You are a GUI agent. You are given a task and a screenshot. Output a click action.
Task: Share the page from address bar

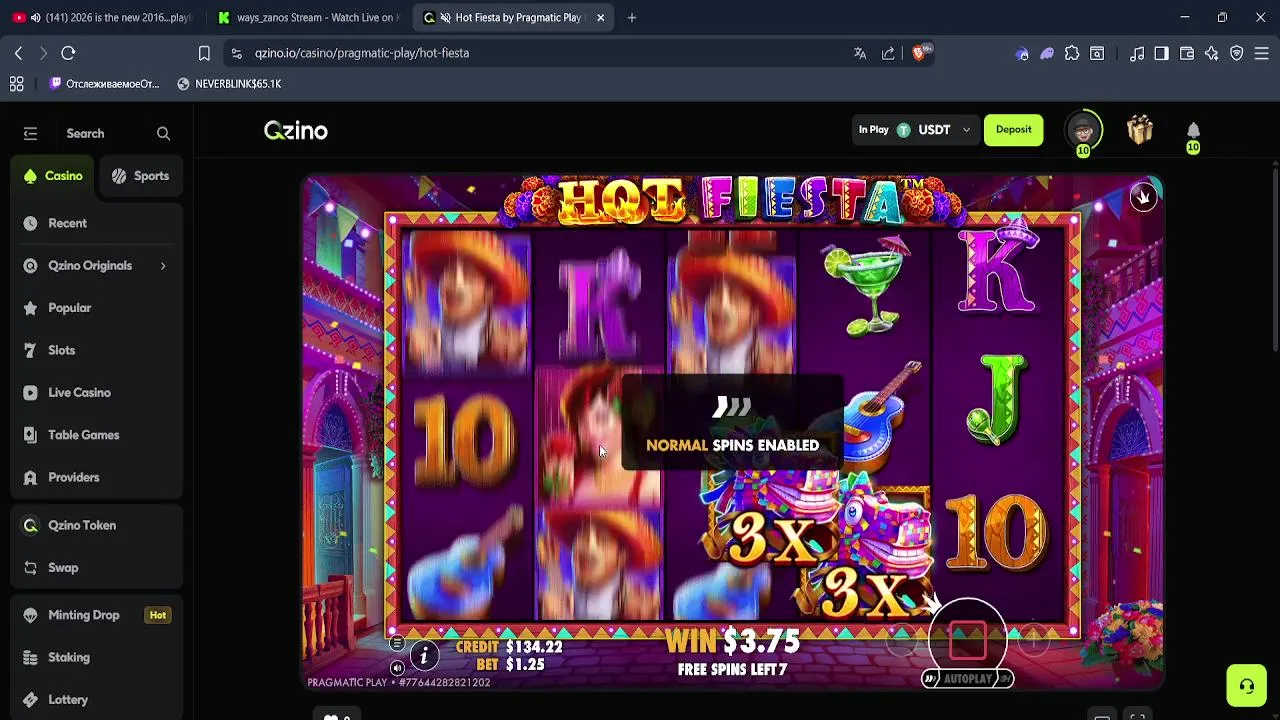888,53
